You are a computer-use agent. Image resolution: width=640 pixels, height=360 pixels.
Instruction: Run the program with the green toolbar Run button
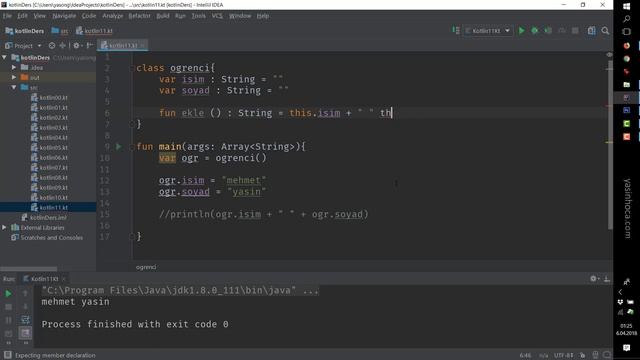coord(521,31)
